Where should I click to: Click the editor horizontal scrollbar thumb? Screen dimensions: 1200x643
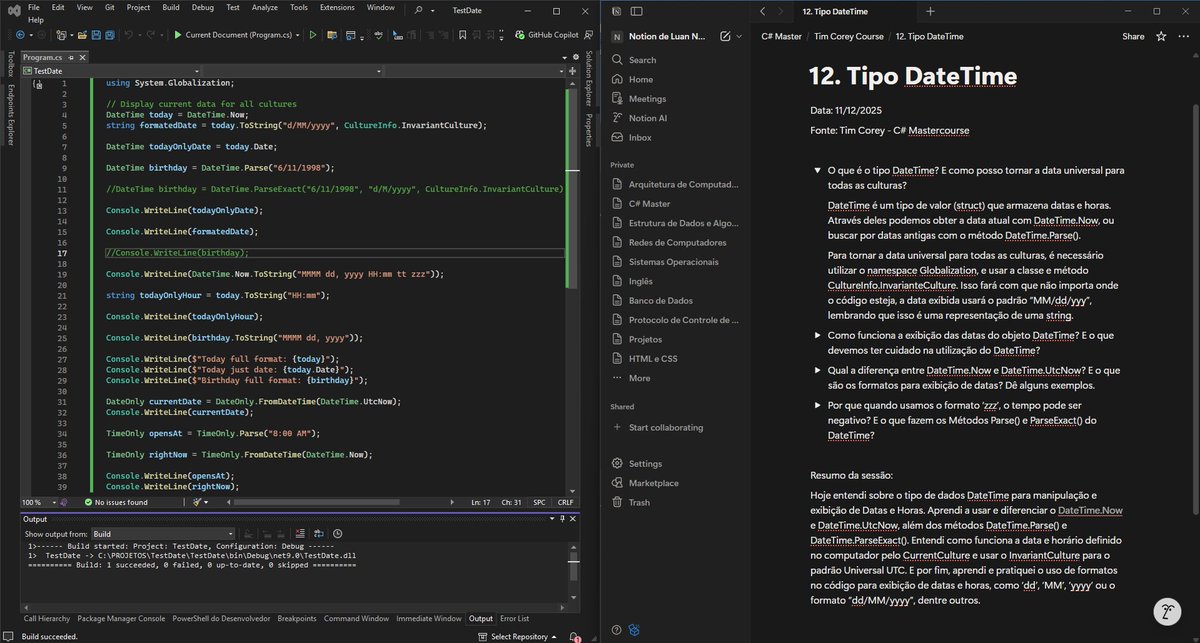pyautogui.click(x=317, y=502)
